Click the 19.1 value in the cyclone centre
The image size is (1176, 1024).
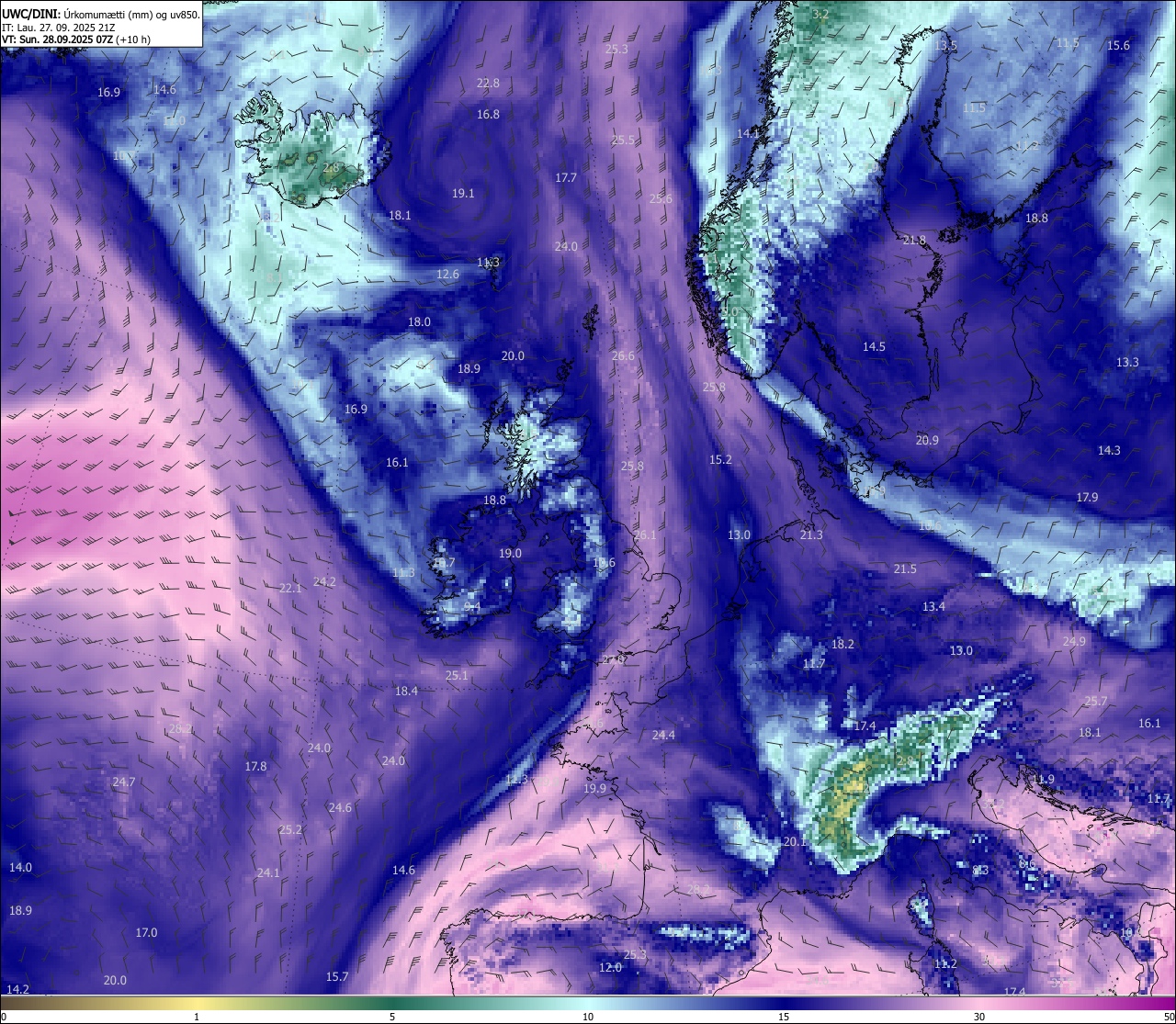(x=463, y=193)
